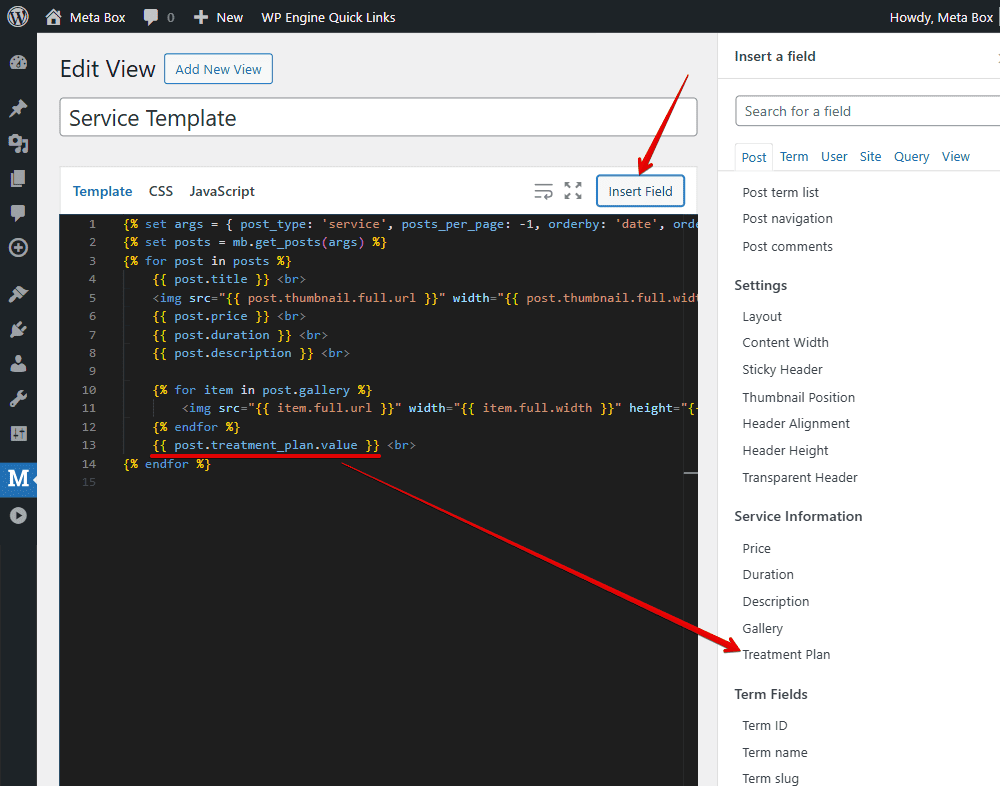Click the Insert Field button

click(x=640, y=191)
